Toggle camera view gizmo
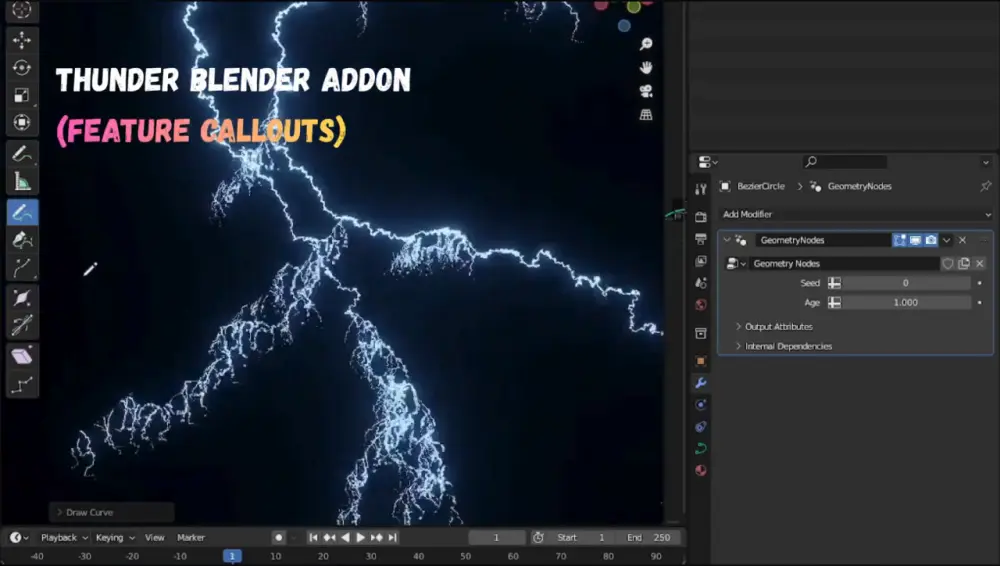Screen dimensions: 1000x566 click(646, 91)
